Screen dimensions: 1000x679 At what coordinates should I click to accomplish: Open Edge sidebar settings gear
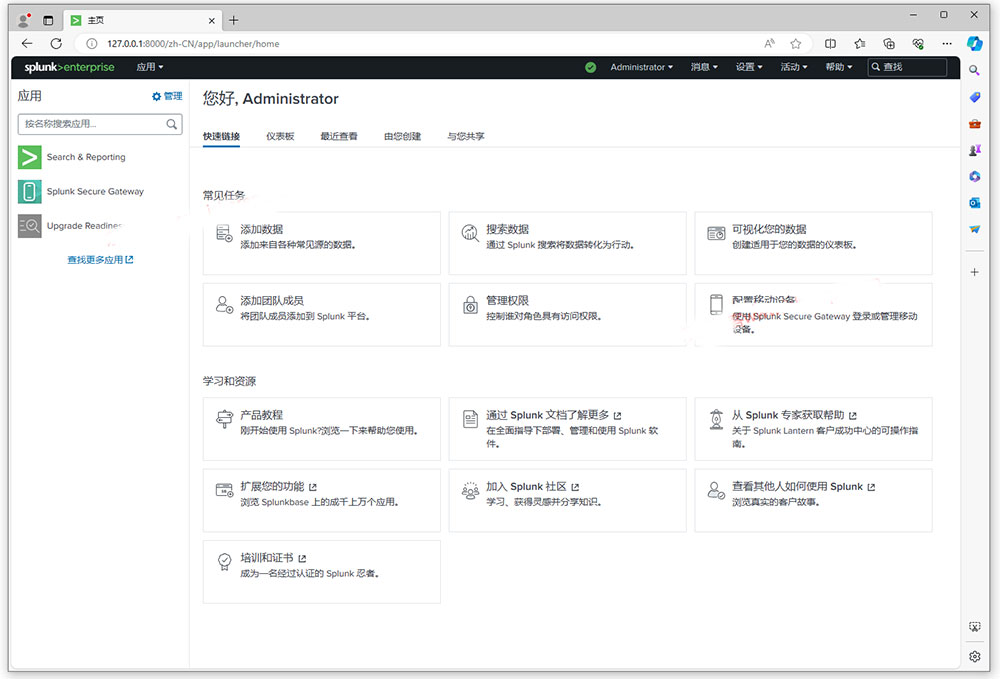[974, 656]
